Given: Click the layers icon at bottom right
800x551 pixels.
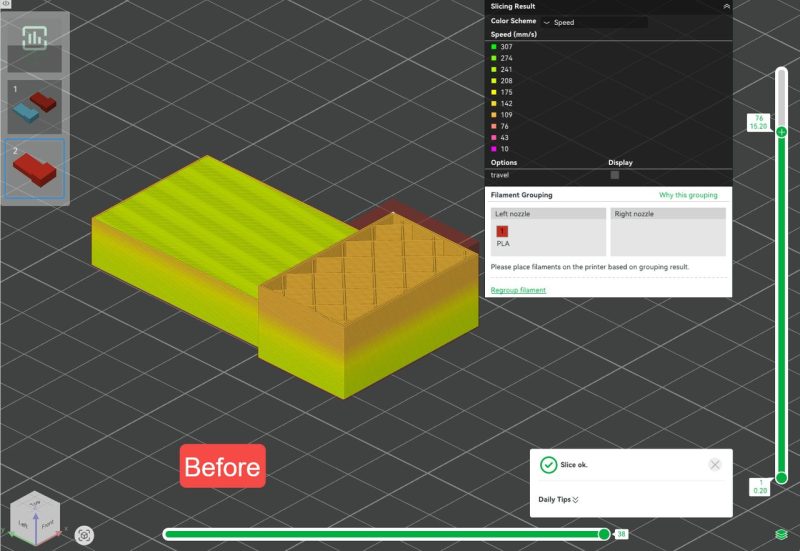Looking at the screenshot, I should tap(780, 534).
